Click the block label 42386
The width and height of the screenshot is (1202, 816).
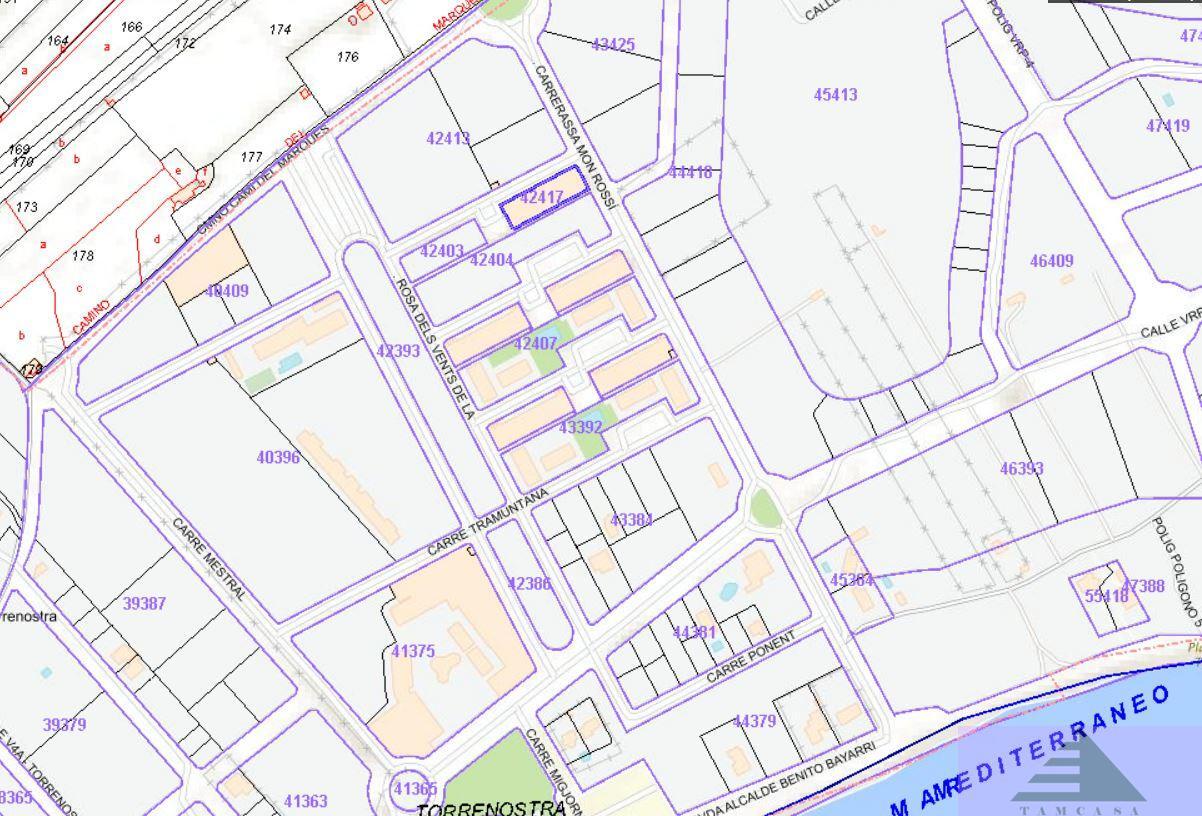(529, 583)
